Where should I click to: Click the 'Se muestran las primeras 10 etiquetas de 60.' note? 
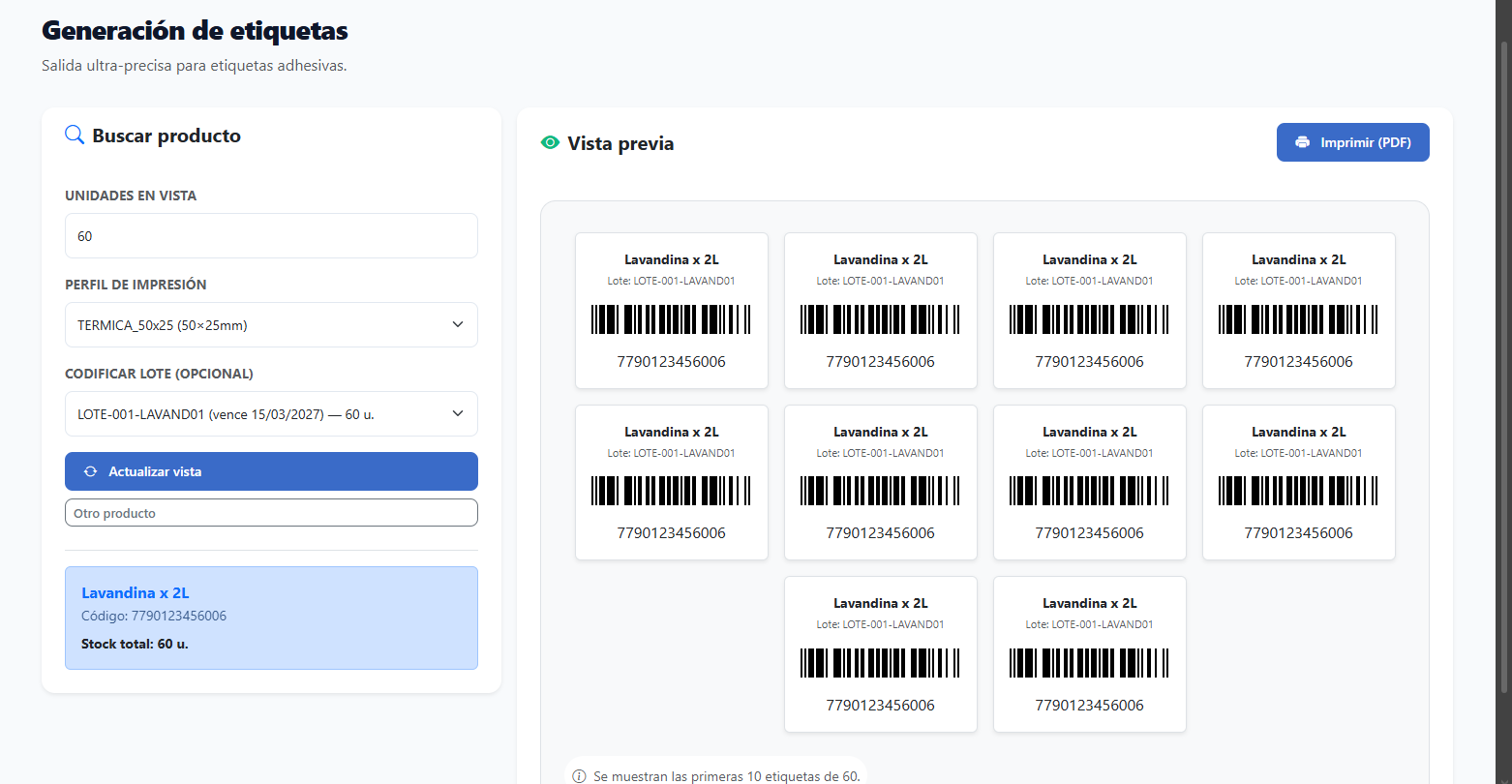click(726, 776)
